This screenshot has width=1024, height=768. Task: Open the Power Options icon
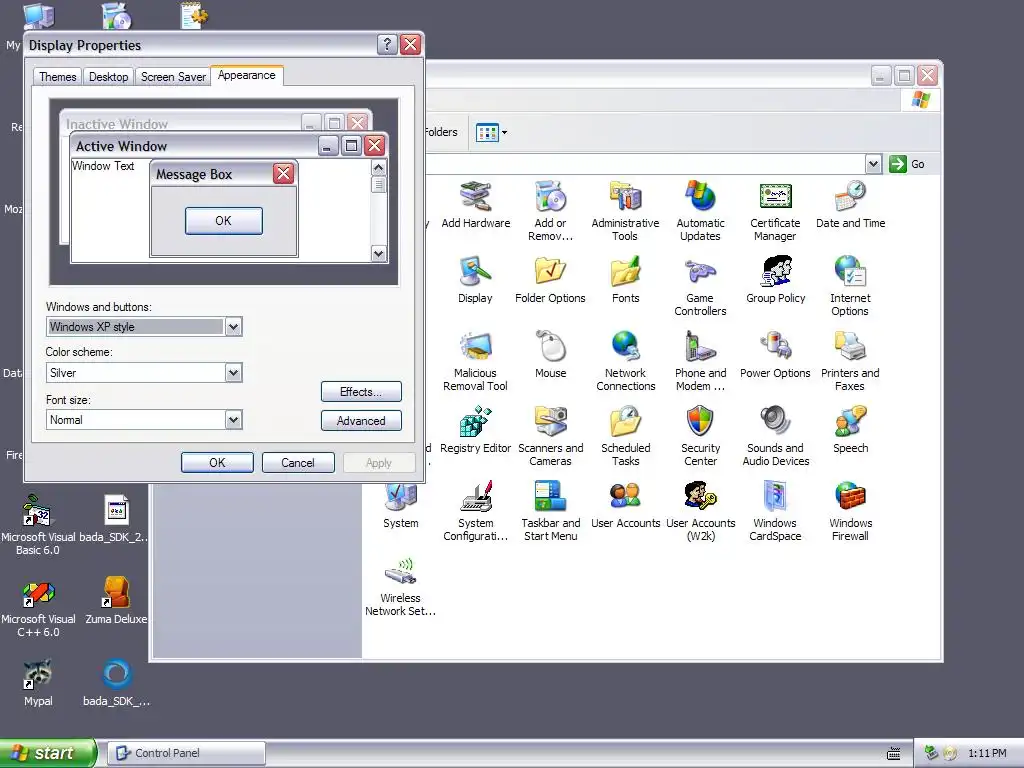coord(775,347)
